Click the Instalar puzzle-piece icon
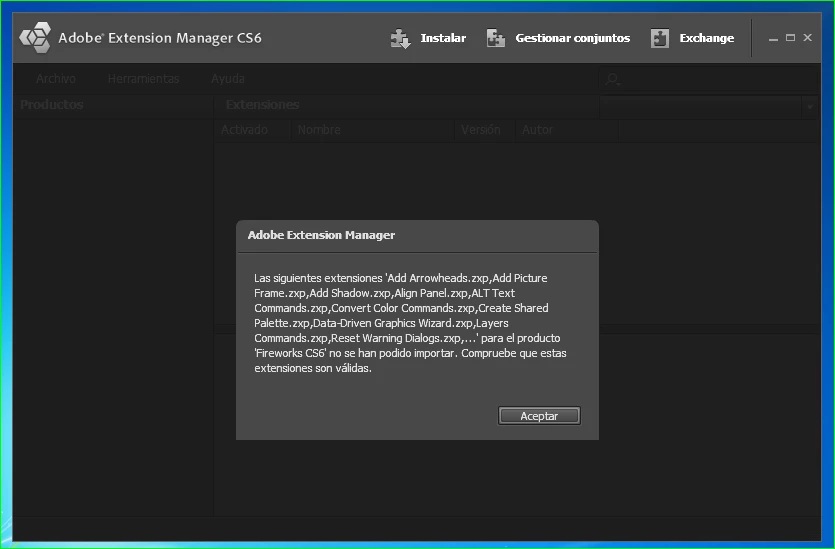 click(x=400, y=38)
